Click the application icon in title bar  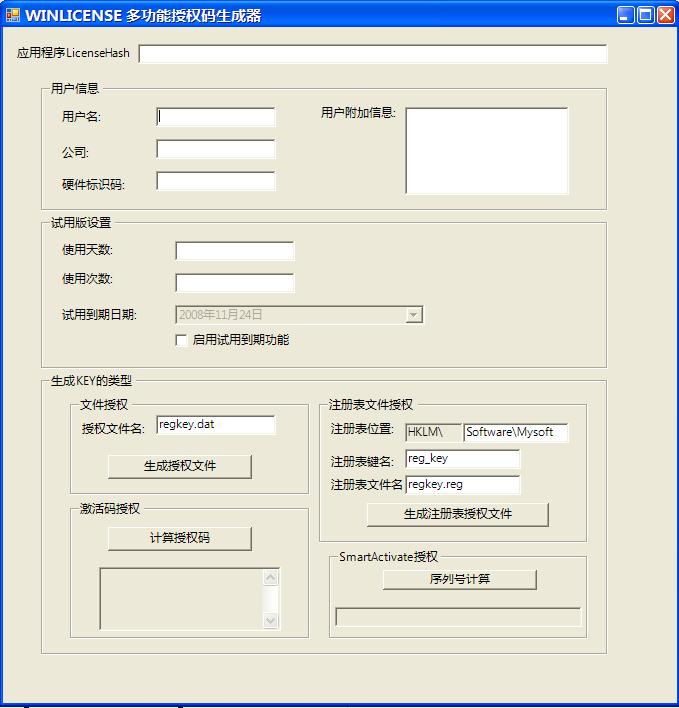tap(13, 15)
